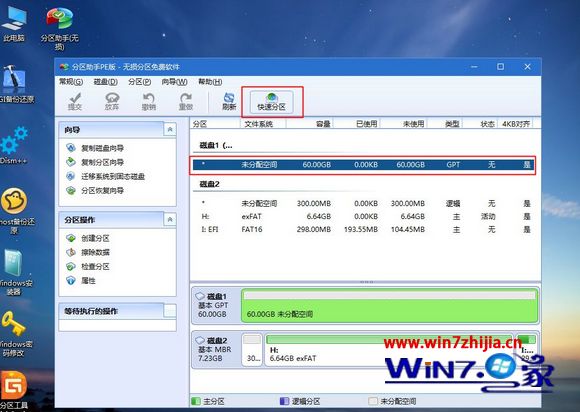Click the 磁盘1 group heading in list

point(216,146)
